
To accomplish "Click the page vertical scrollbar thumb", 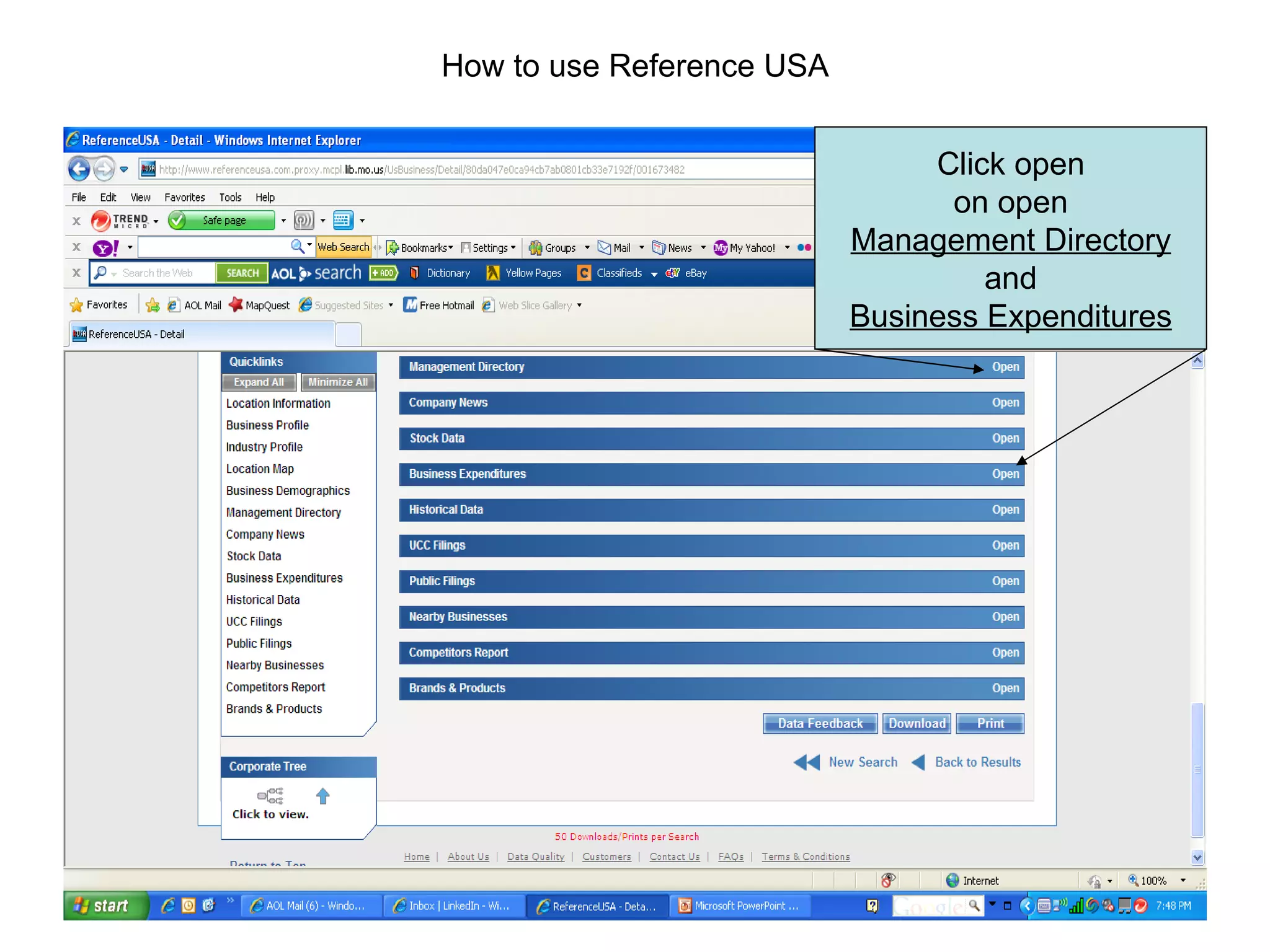I will [x=1197, y=770].
